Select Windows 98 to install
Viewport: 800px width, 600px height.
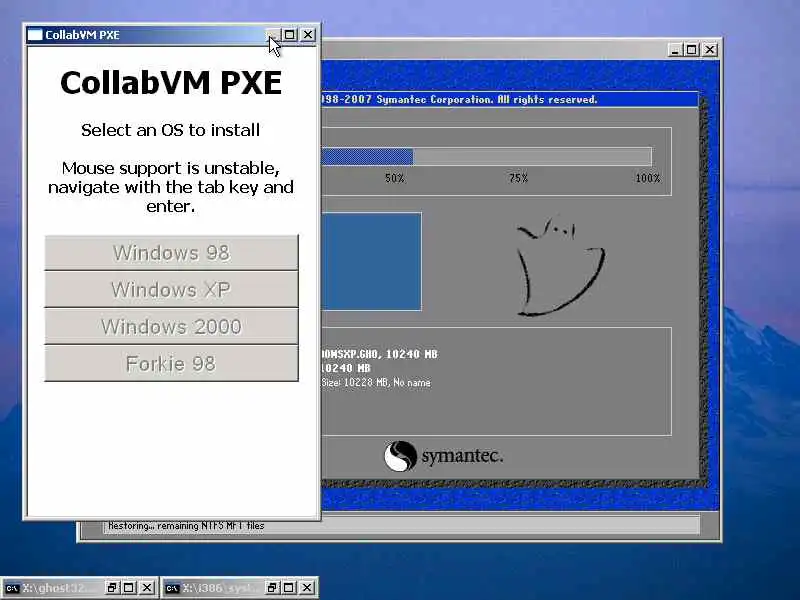click(x=171, y=253)
